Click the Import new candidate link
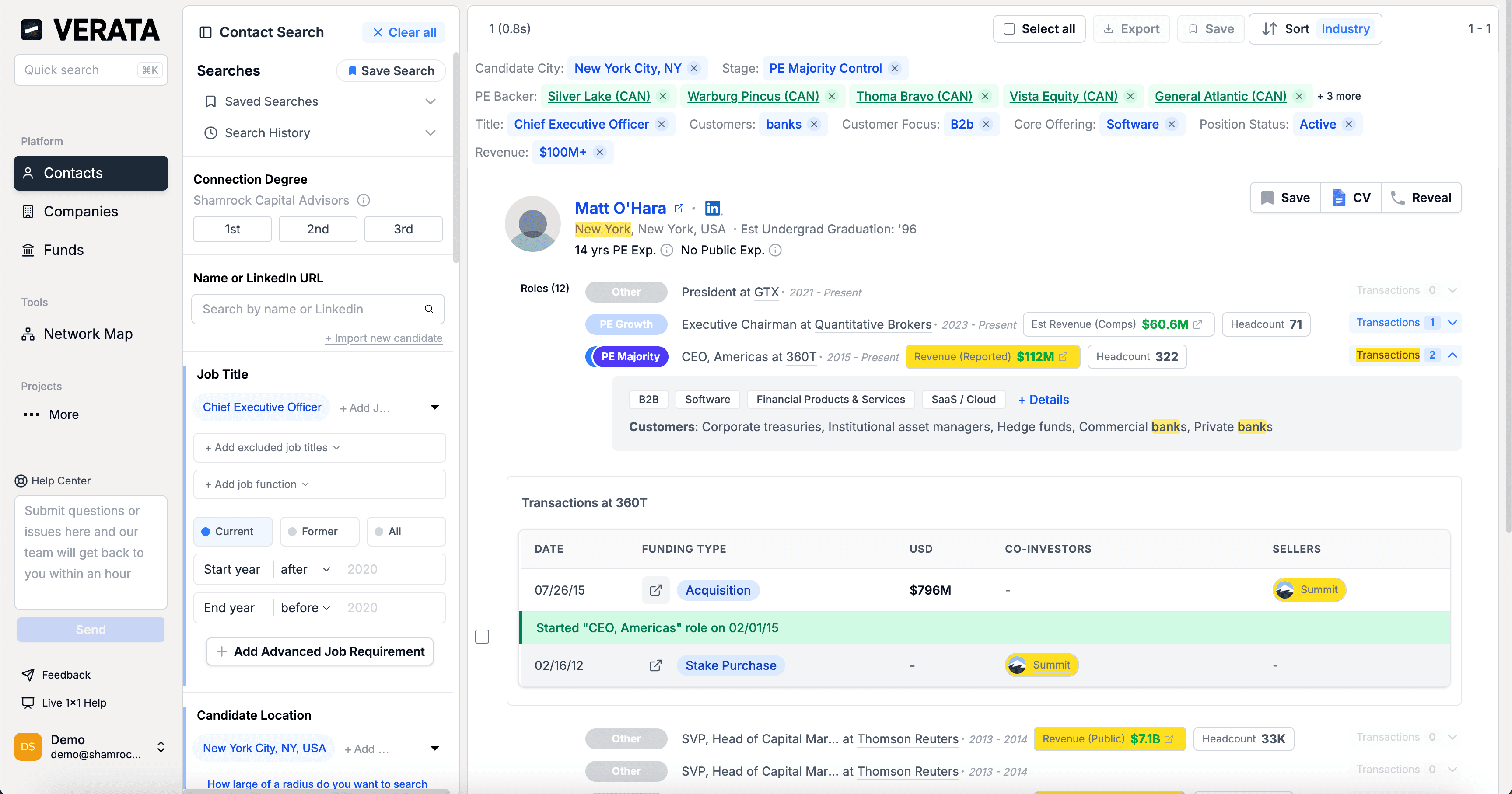 click(384, 338)
